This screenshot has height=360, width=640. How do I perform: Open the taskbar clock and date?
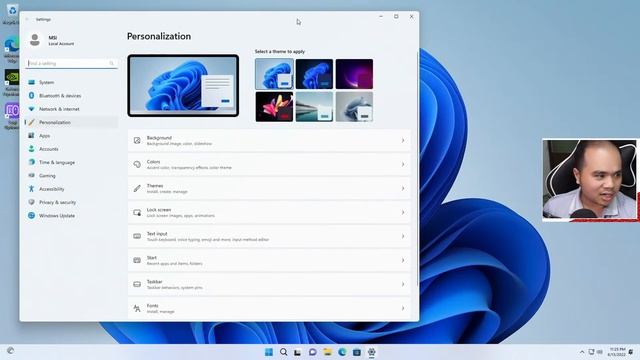617,352
